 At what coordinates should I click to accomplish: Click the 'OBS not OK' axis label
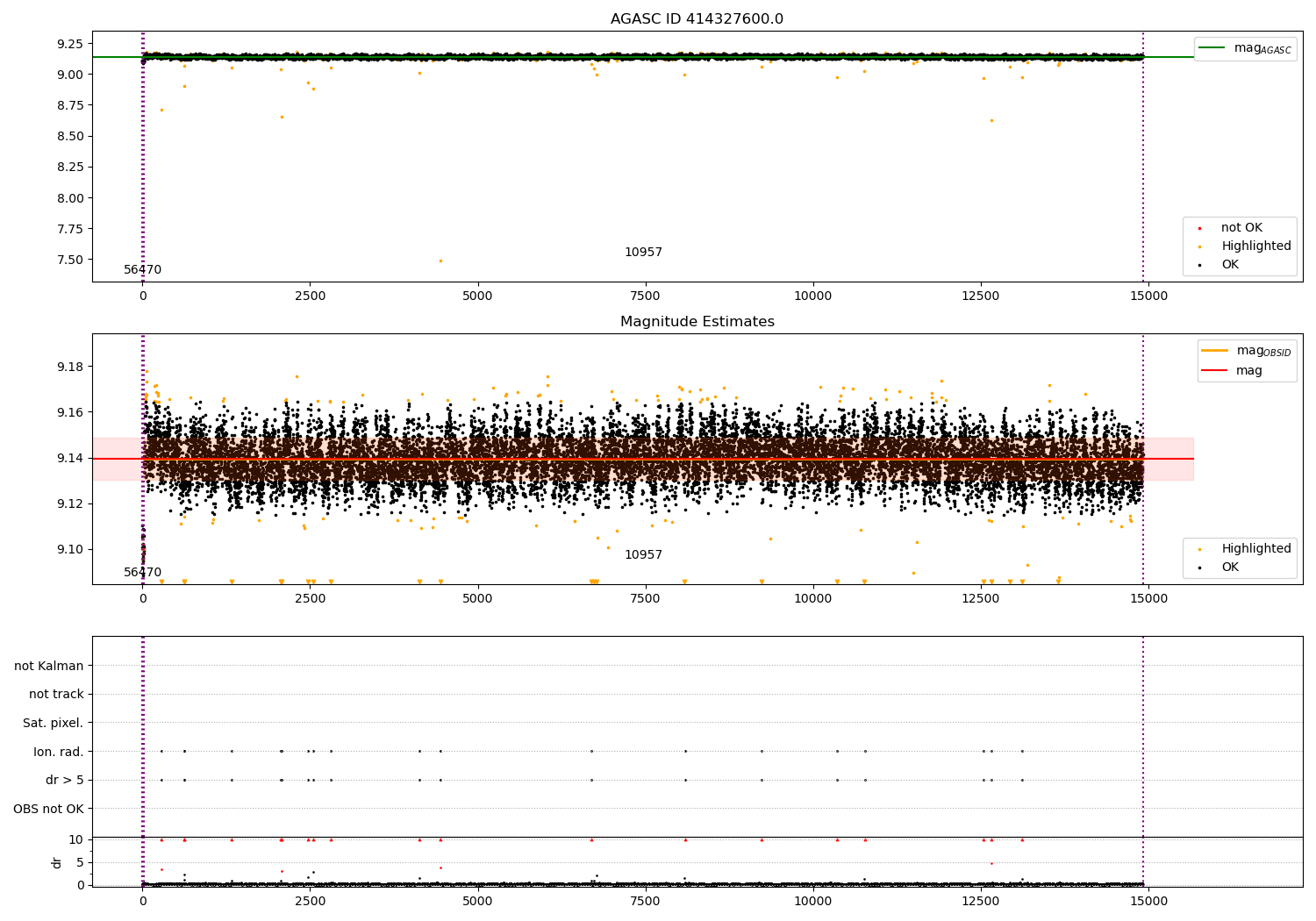[x=48, y=809]
